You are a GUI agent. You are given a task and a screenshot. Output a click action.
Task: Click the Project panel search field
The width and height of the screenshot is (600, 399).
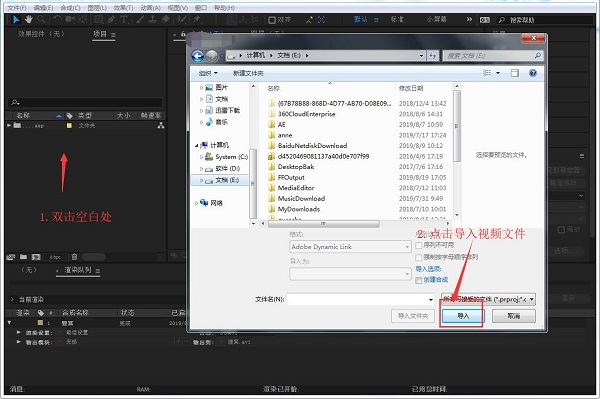click(85, 102)
